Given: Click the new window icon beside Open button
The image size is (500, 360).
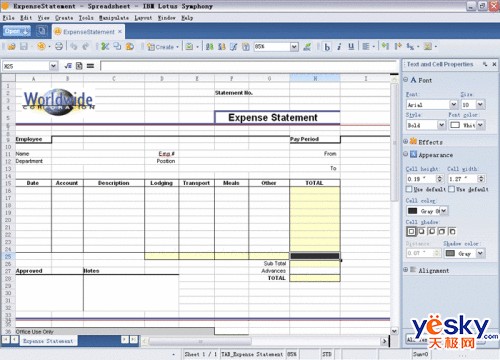Looking at the screenshot, I should click(42, 31).
